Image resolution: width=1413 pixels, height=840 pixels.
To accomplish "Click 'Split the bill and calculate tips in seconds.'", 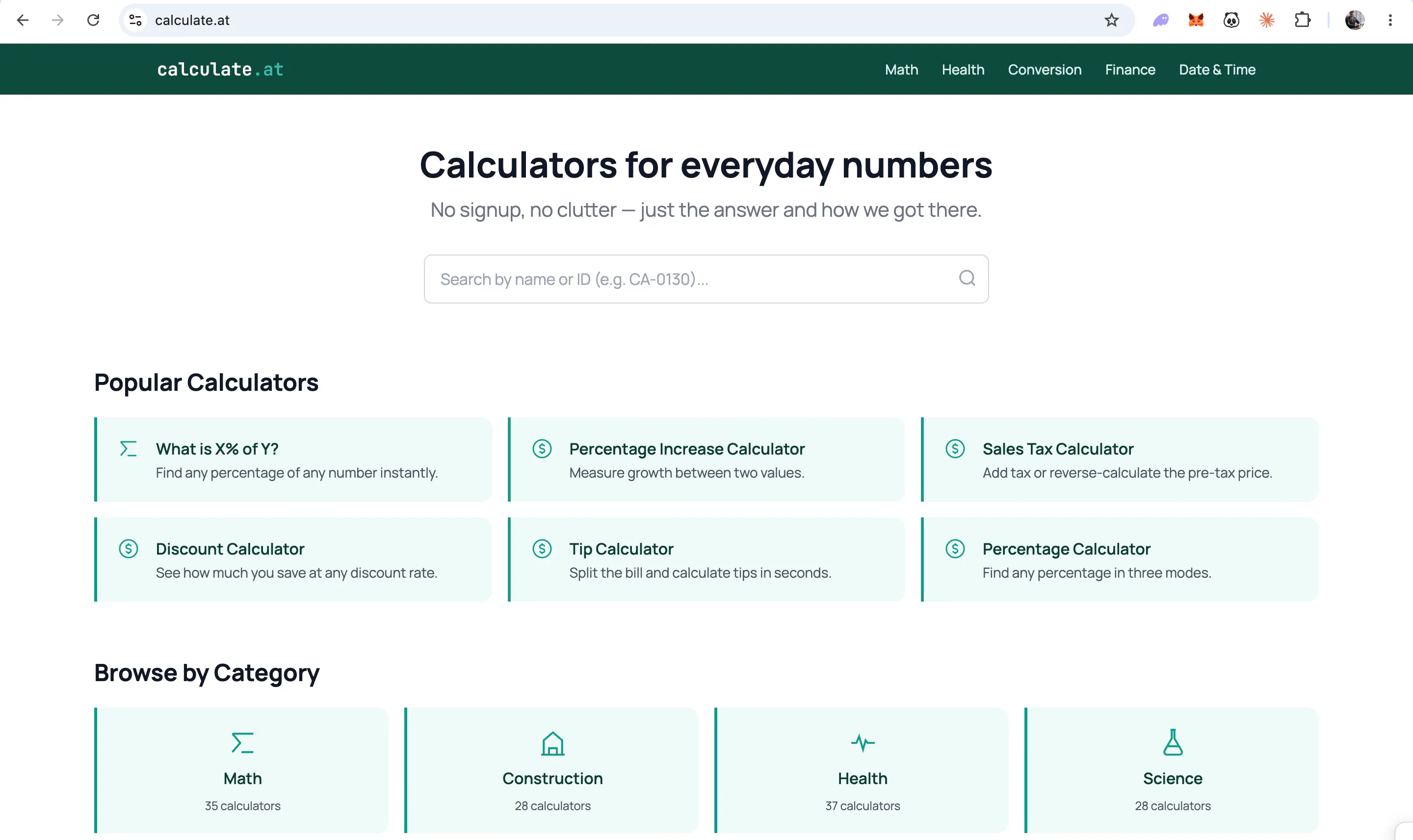I will click(700, 573).
